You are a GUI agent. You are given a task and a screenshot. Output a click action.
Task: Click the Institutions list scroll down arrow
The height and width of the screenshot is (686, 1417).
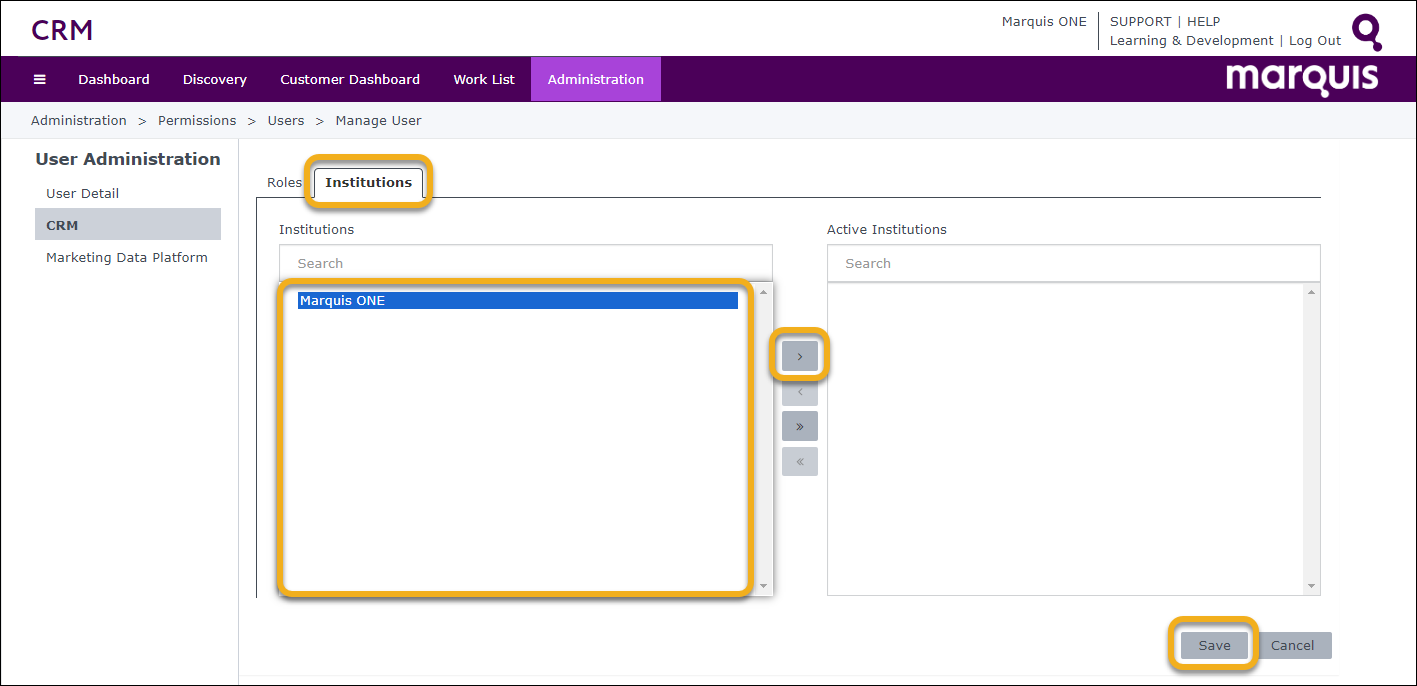(x=764, y=586)
